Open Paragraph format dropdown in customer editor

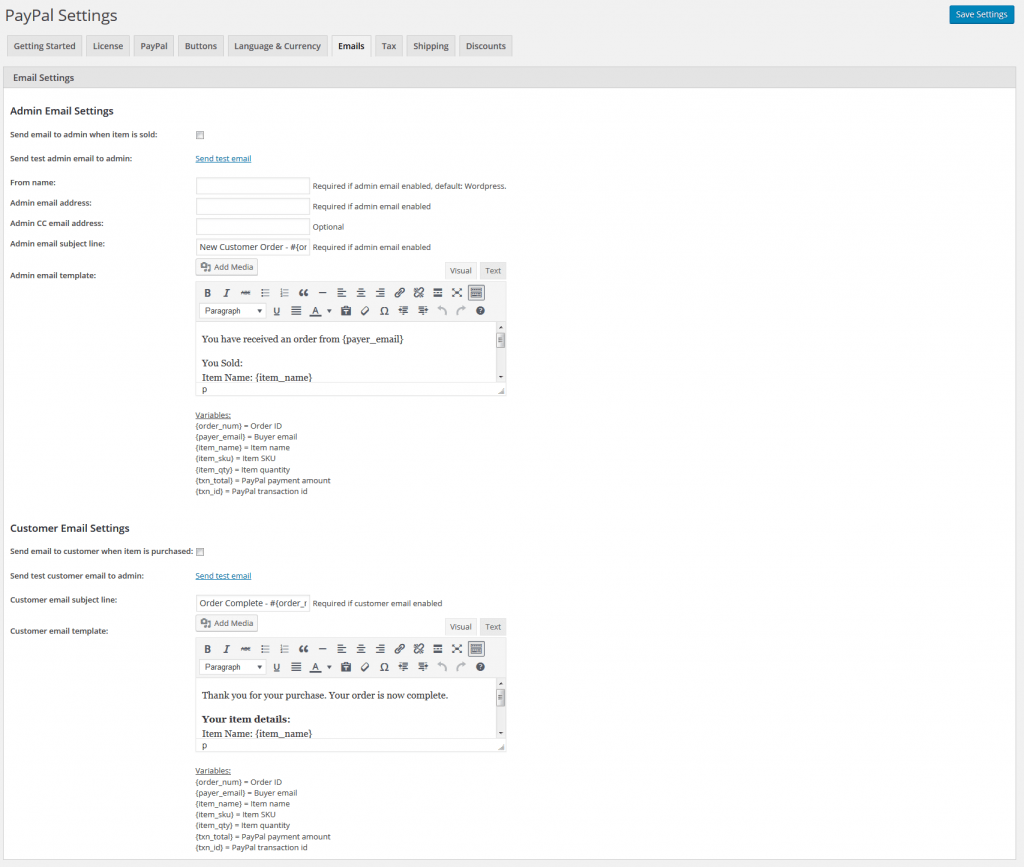point(232,667)
